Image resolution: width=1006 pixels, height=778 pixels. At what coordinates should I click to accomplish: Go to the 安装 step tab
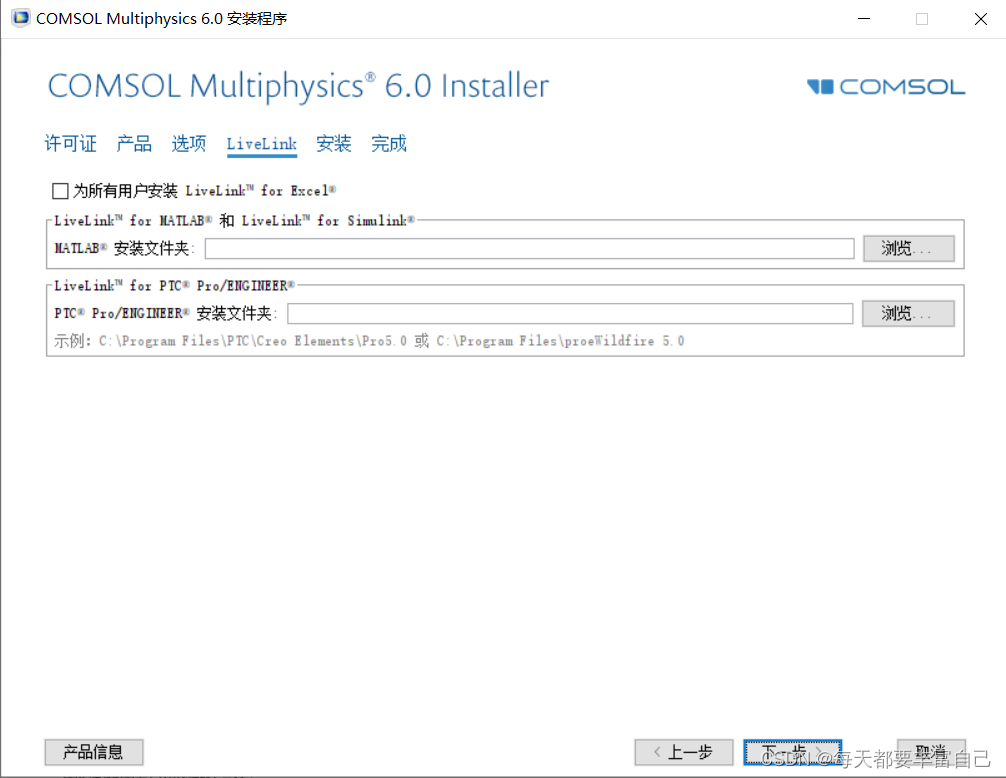(x=334, y=143)
